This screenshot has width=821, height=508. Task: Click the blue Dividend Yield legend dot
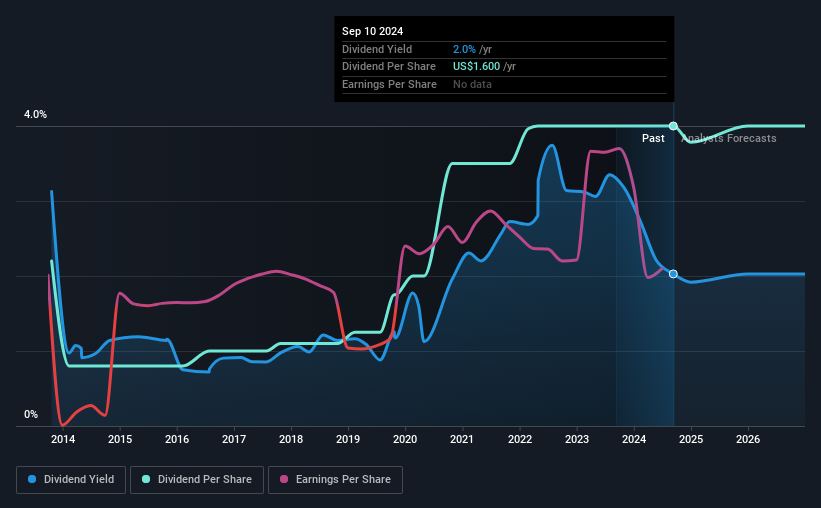pos(32,479)
